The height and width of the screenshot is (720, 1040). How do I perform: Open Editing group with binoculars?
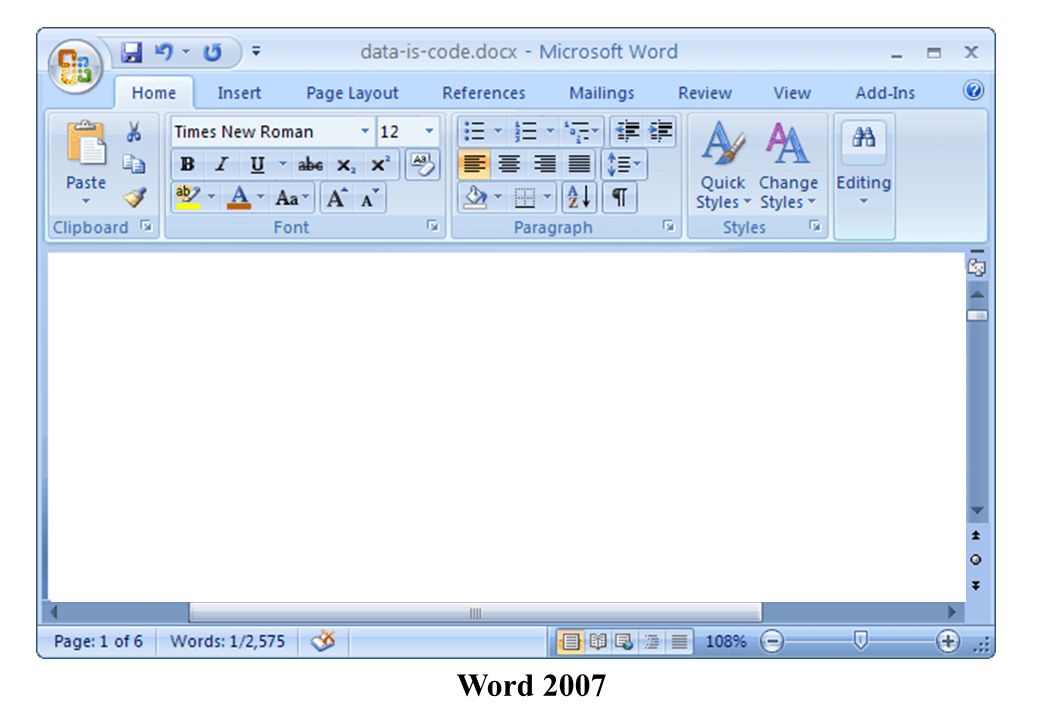tap(864, 137)
